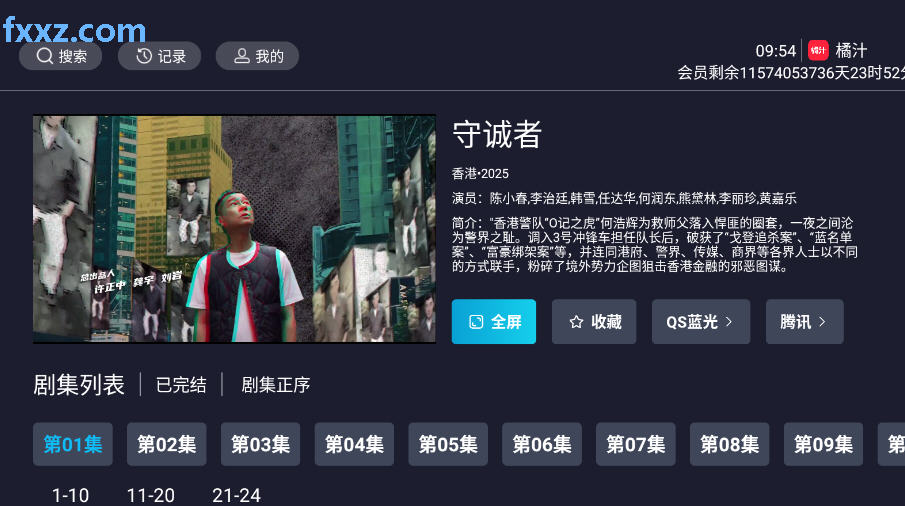Select episode range 1-10 tab

[x=70, y=495]
